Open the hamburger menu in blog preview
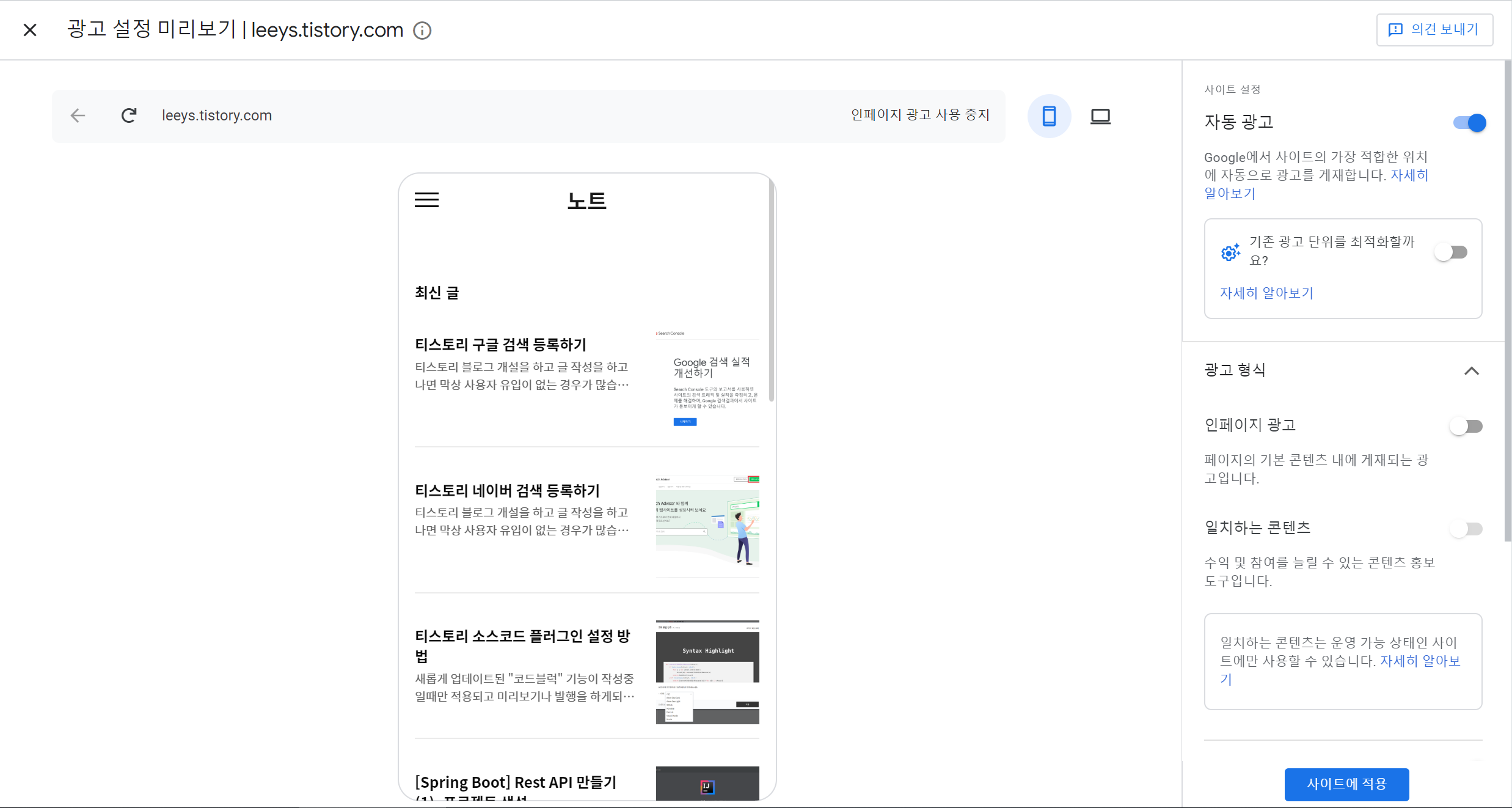 [x=426, y=200]
